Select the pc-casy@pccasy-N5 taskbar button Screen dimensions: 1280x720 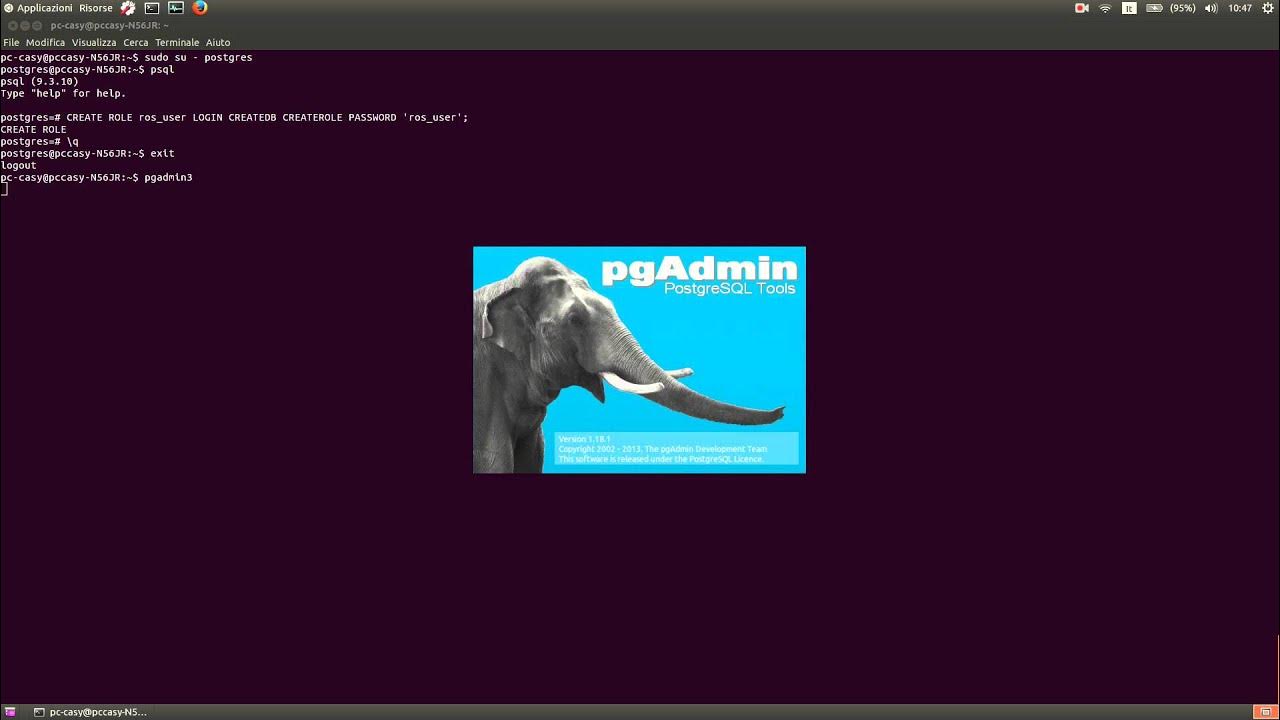tap(90, 712)
